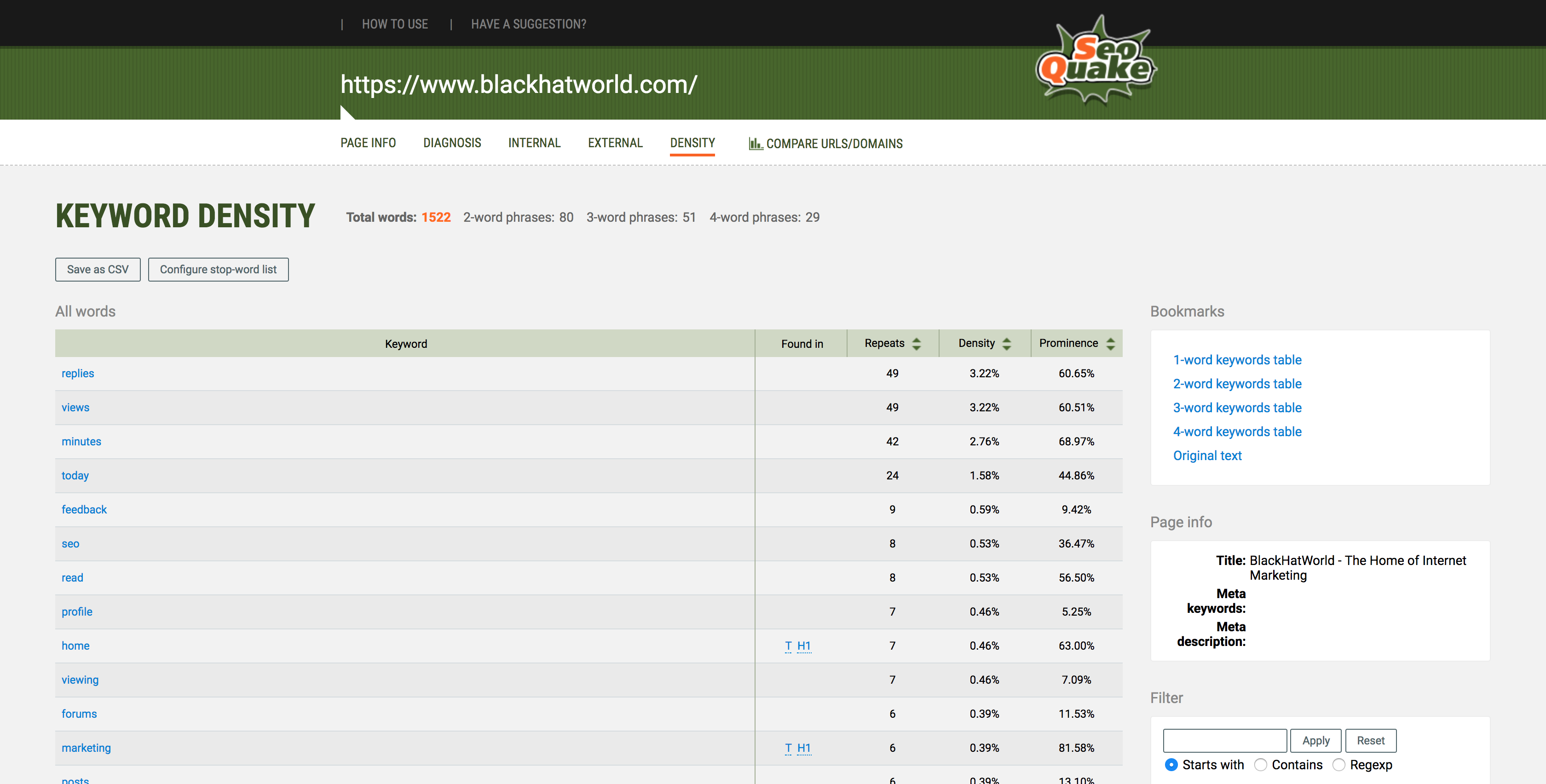Click the Found in column header
The height and width of the screenshot is (784, 1546).
point(802,343)
